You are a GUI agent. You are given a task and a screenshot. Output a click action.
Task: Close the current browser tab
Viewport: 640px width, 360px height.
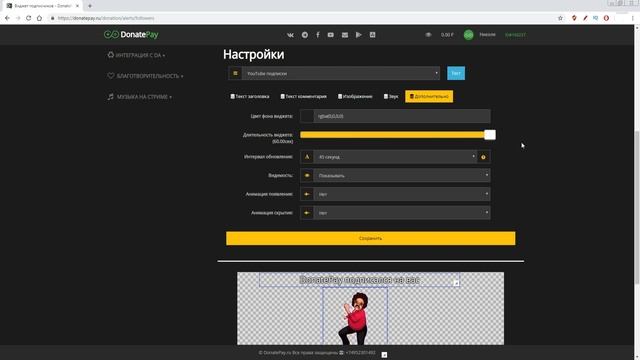click(77, 6)
